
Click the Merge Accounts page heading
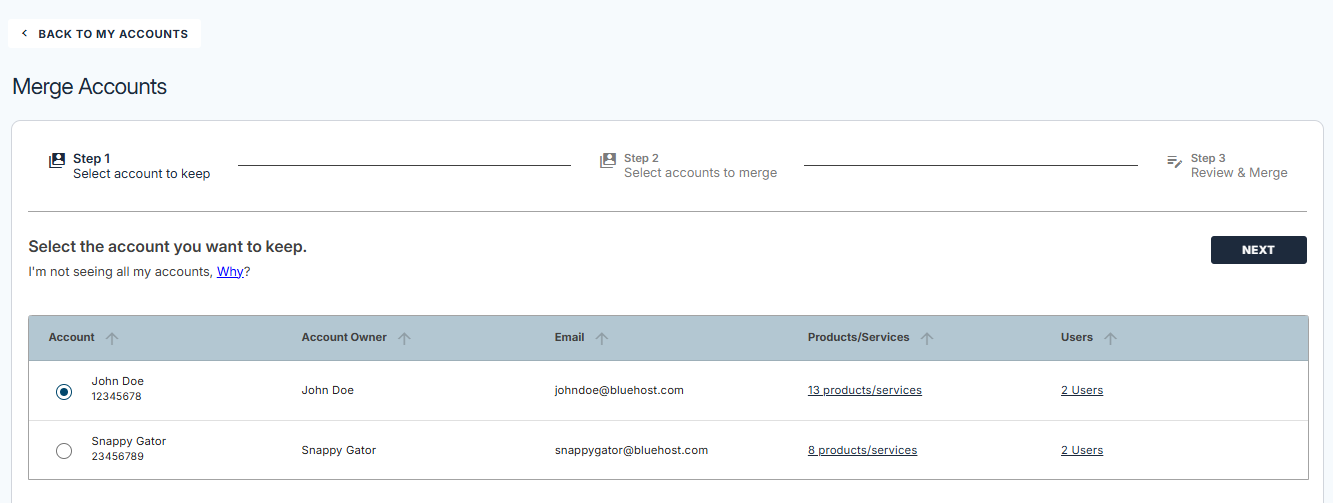[90, 87]
